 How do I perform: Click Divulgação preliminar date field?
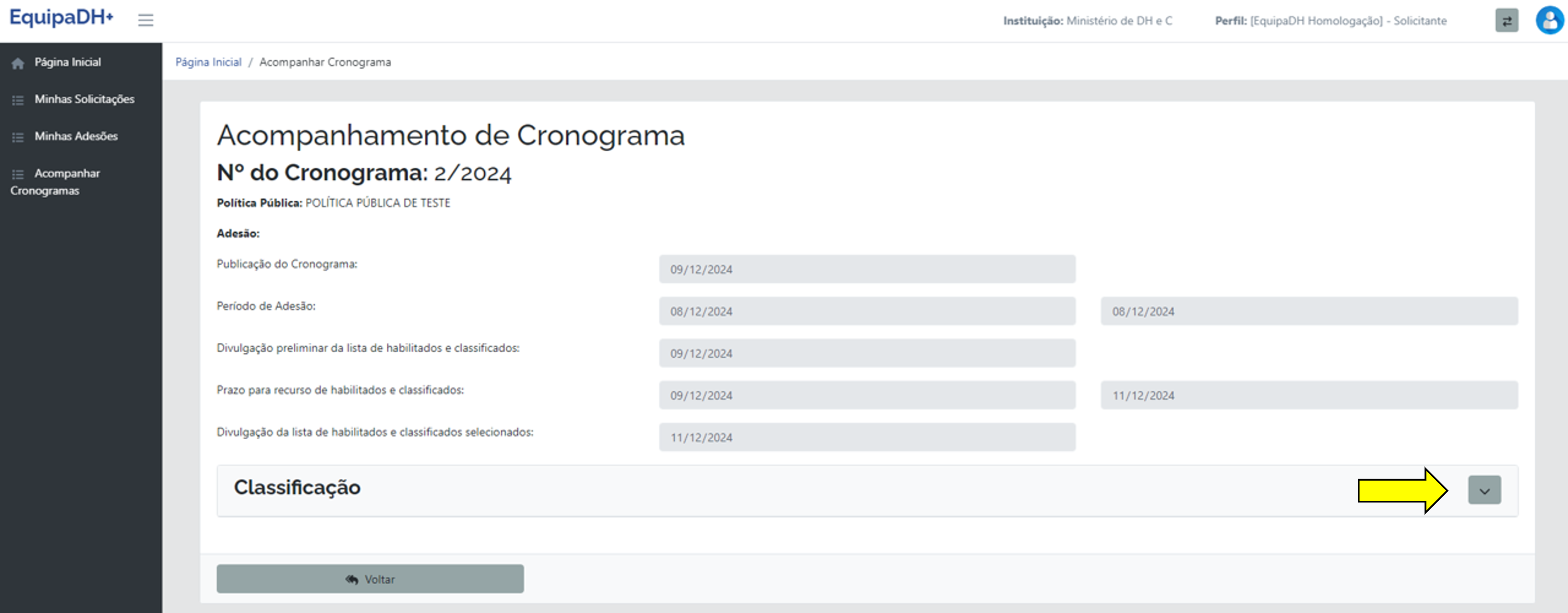(x=867, y=353)
